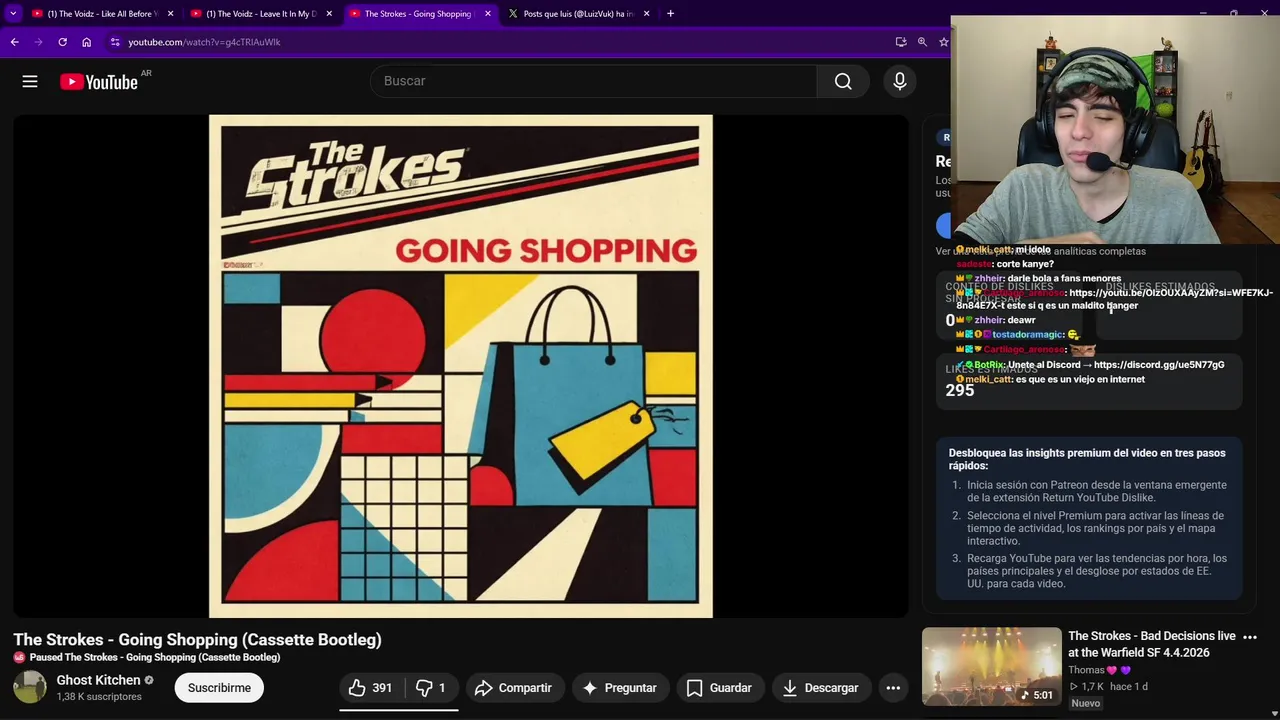
Task: Close the X Posts que luis tab
Action: [646, 14]
